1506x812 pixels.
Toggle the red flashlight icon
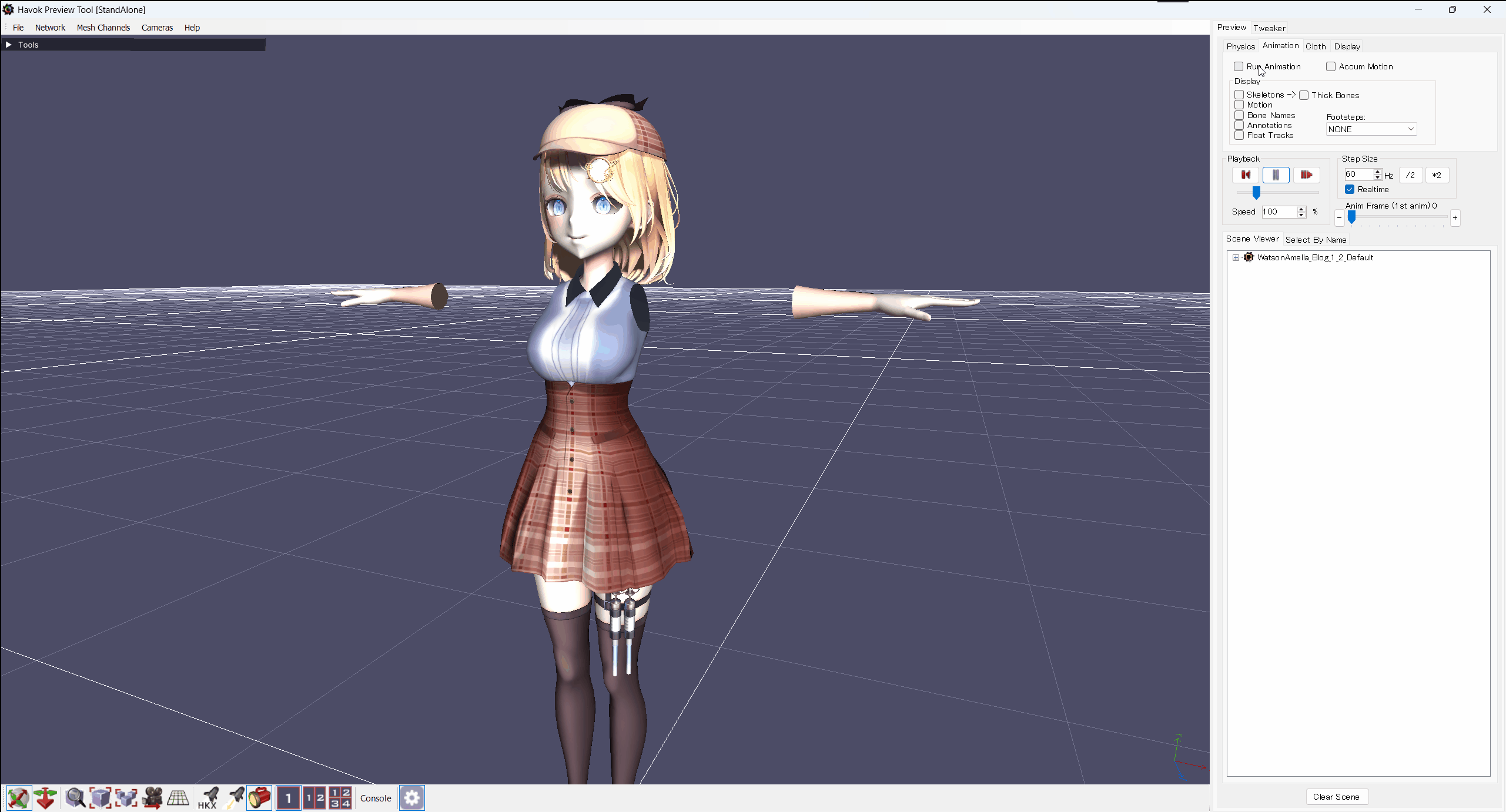[259, 798]
